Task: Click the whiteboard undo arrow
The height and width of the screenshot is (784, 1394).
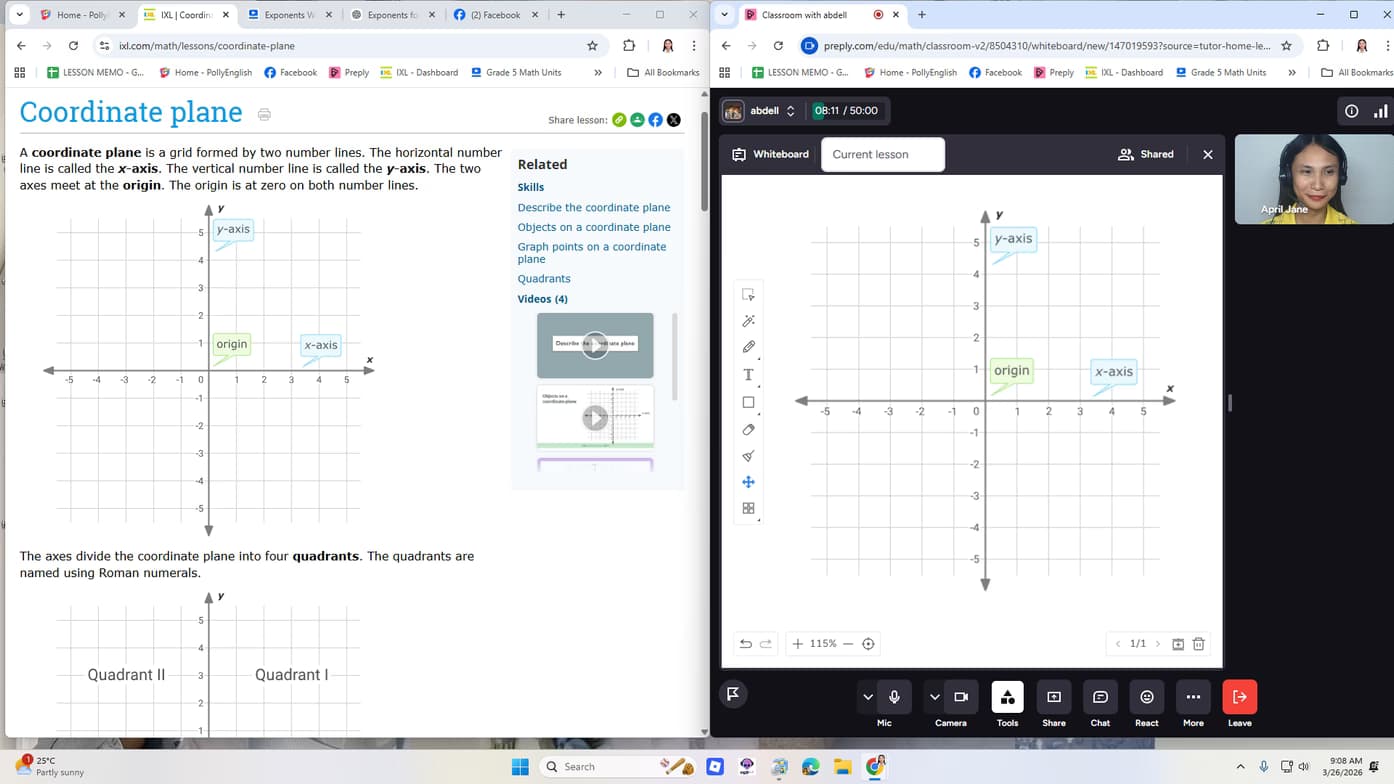Action: (745, 644)
